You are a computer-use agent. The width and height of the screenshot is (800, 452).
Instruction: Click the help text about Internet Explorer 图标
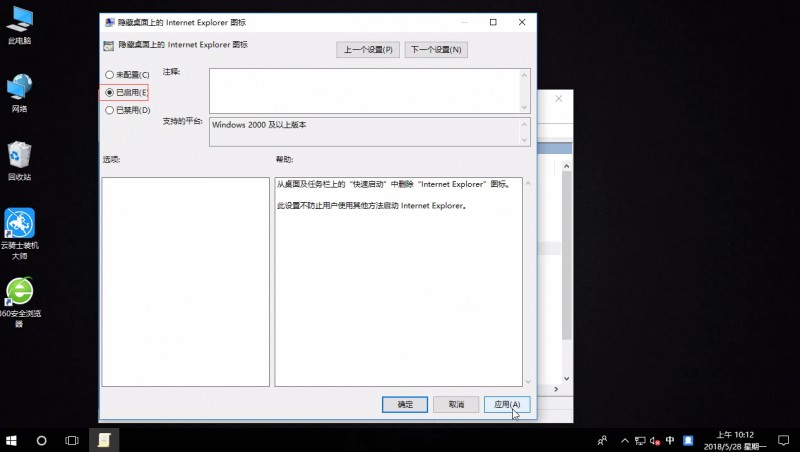(393, 184)
